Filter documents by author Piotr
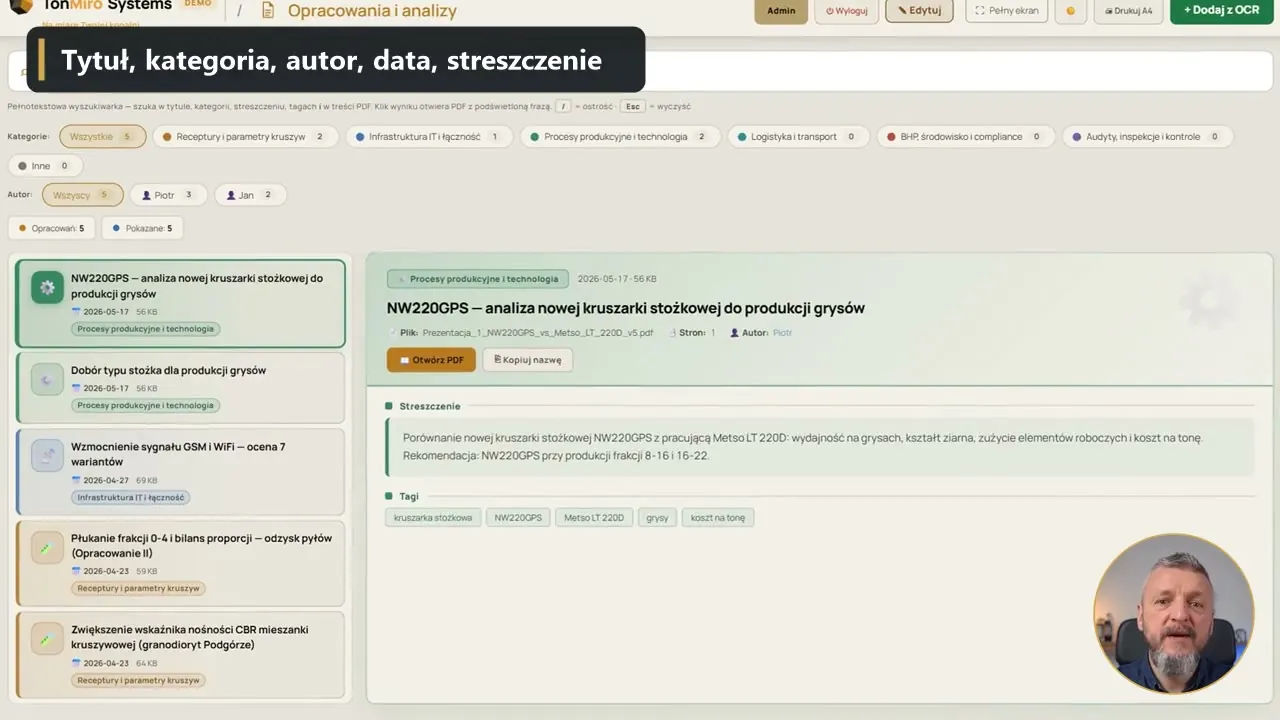Viewport: 1280px width, 720px height. (168, 195)
